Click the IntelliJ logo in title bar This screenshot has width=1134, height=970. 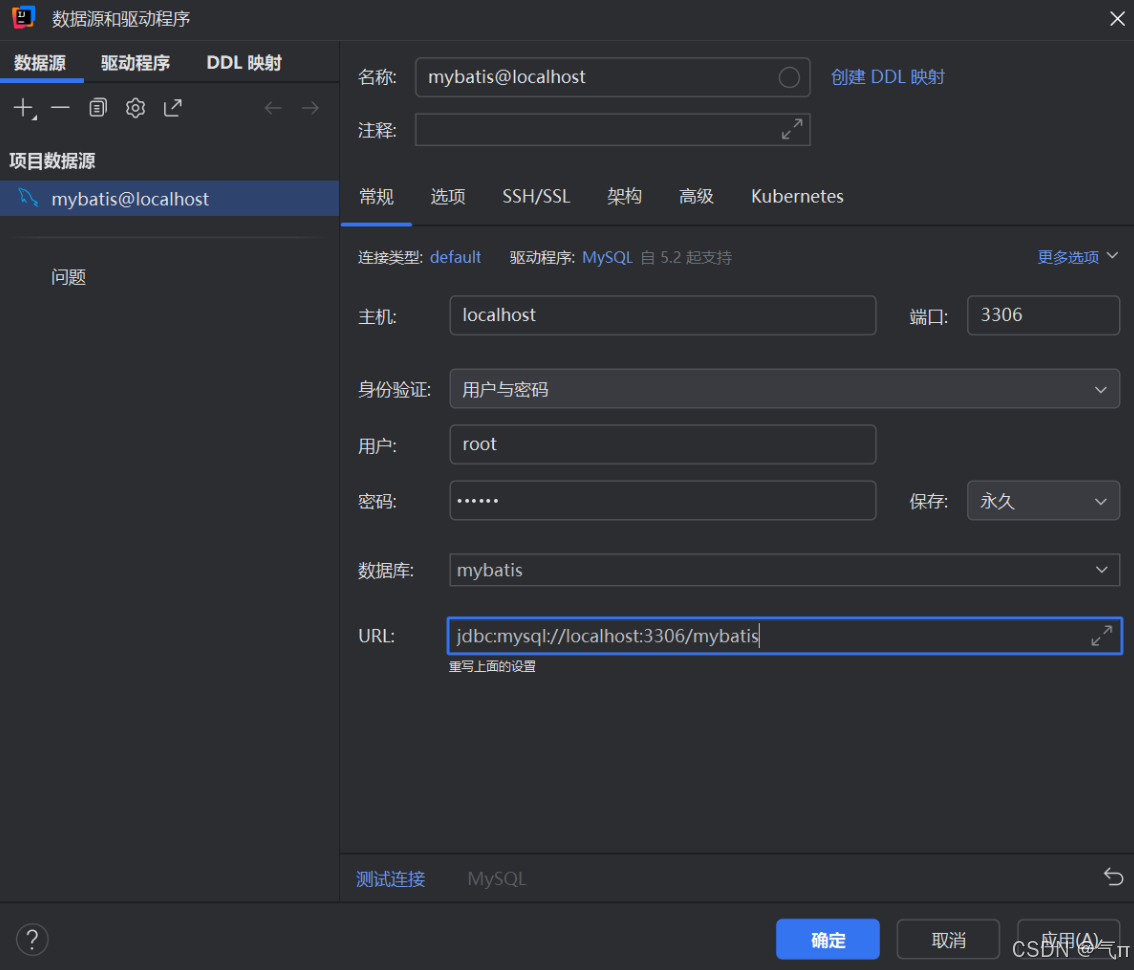pos(24,17)
